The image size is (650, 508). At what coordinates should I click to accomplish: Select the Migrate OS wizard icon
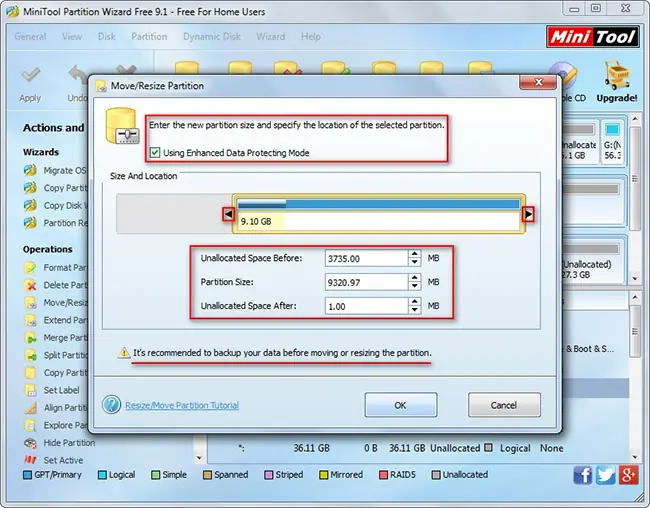tap(30, 170)
